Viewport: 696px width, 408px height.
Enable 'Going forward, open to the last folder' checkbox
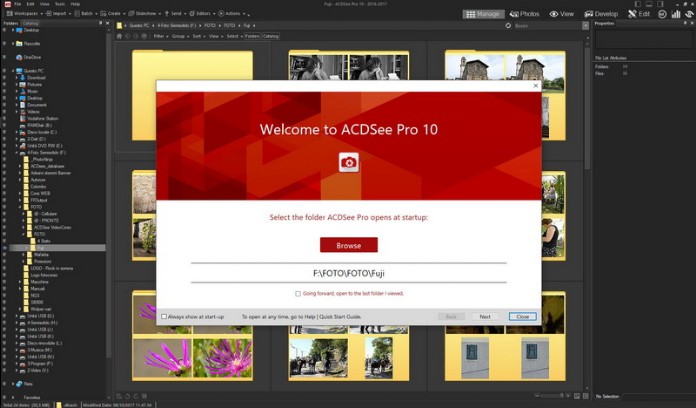298,293
